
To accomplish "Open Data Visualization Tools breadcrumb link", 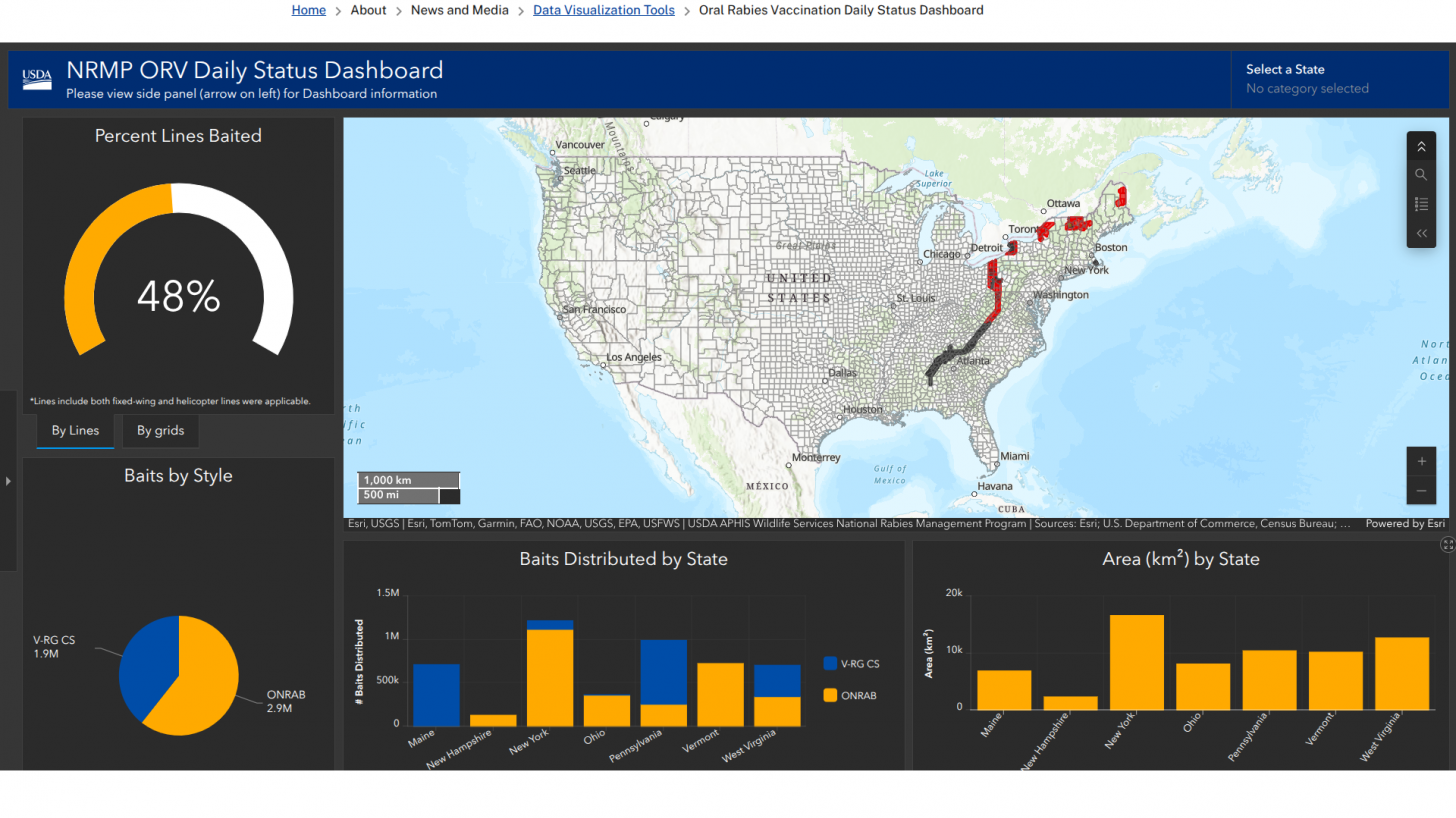I will (603, 10).
